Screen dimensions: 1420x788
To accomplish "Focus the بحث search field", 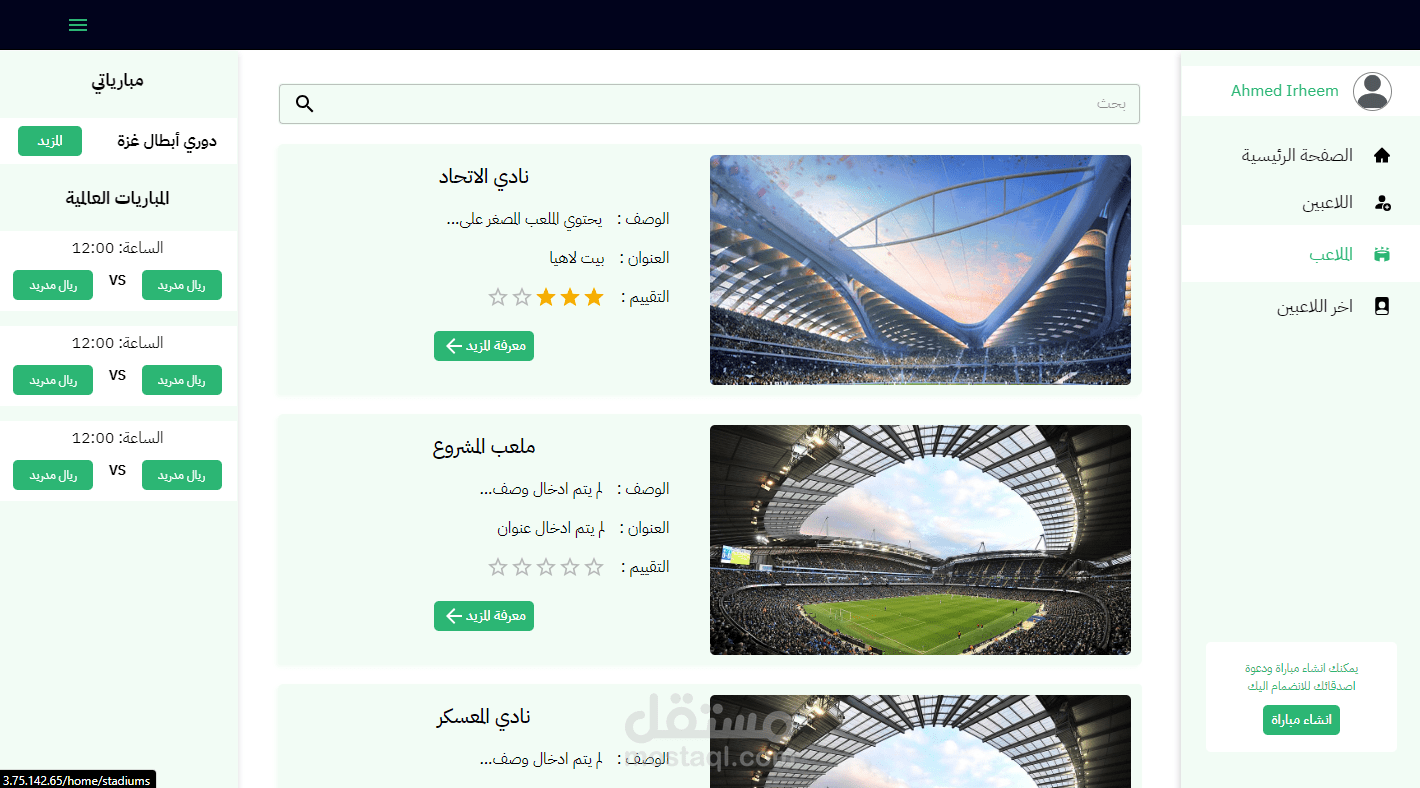I will (709, 104).
